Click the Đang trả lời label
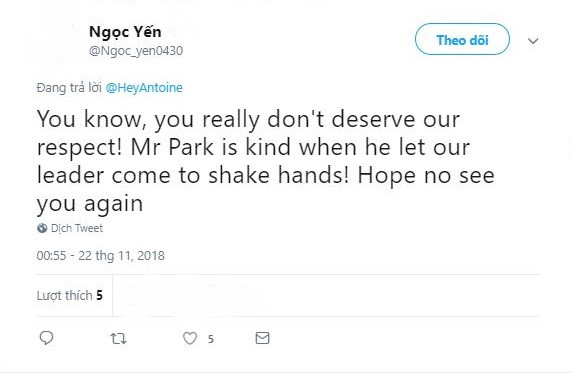 tap(69, 88)
